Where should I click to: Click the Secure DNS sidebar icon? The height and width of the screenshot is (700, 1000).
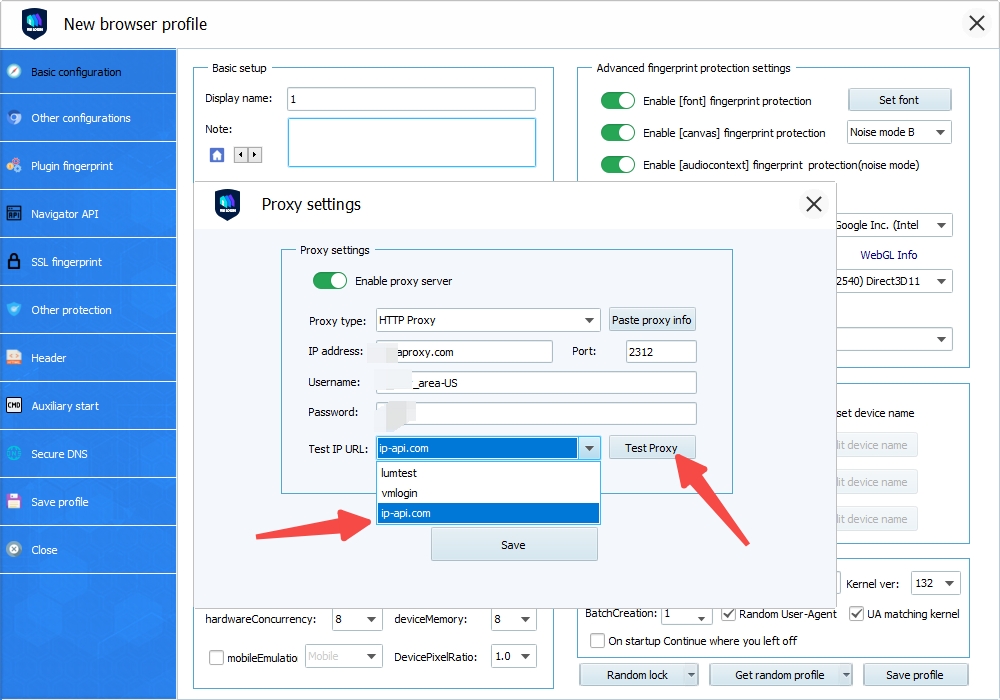click(x=14, y=454)
